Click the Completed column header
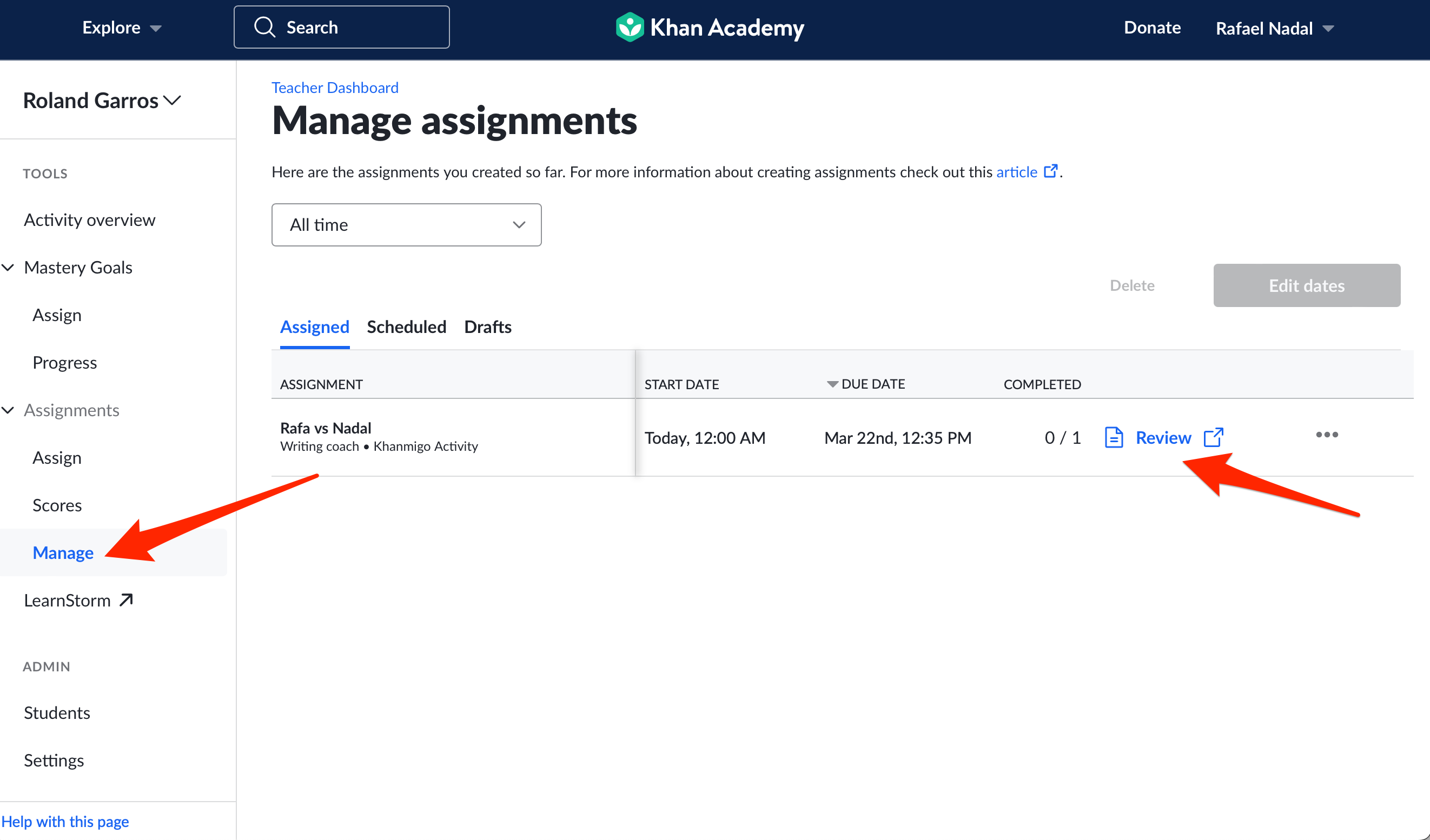Screen dimensions: 1430x840 tap(1042, 384)
